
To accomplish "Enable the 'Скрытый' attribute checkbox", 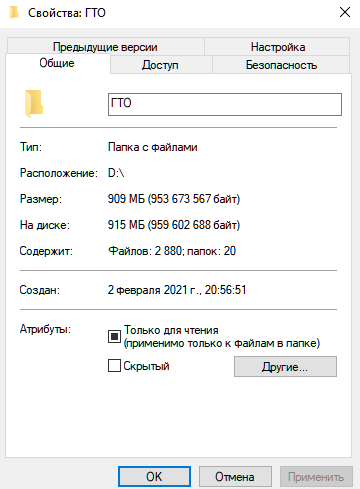I will tap(114, 365).
